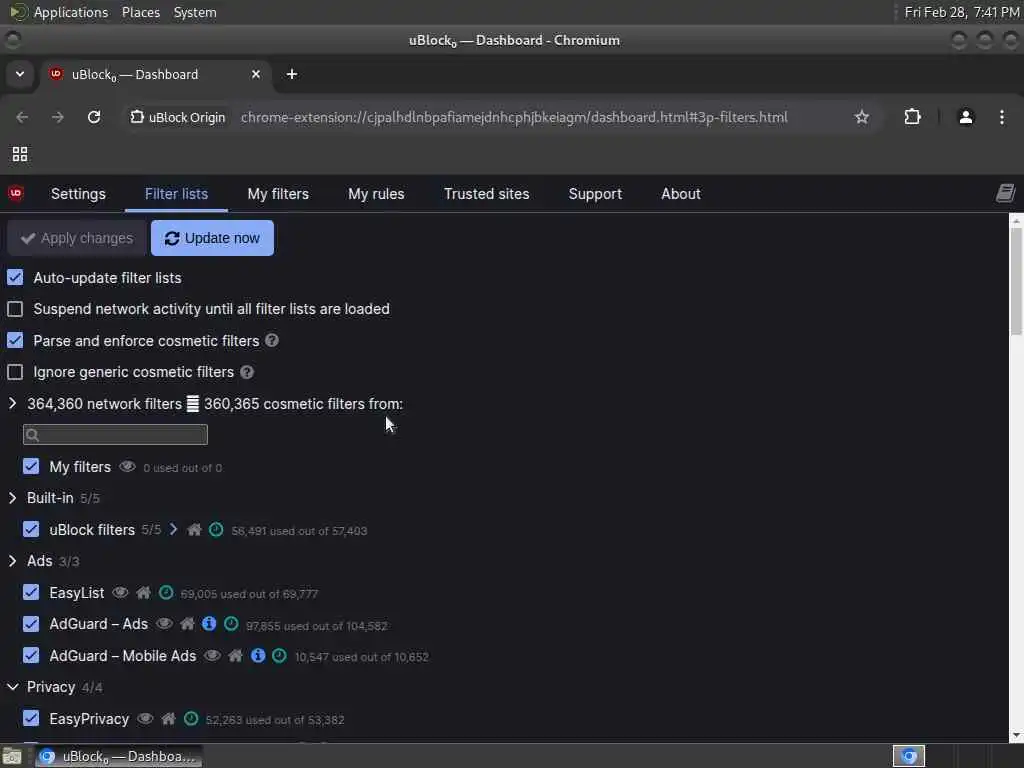Image resolution: width=1024 pixels, height=768 pixels.
Task: Open the Chromium three-dot menu
Action: 1002,117
